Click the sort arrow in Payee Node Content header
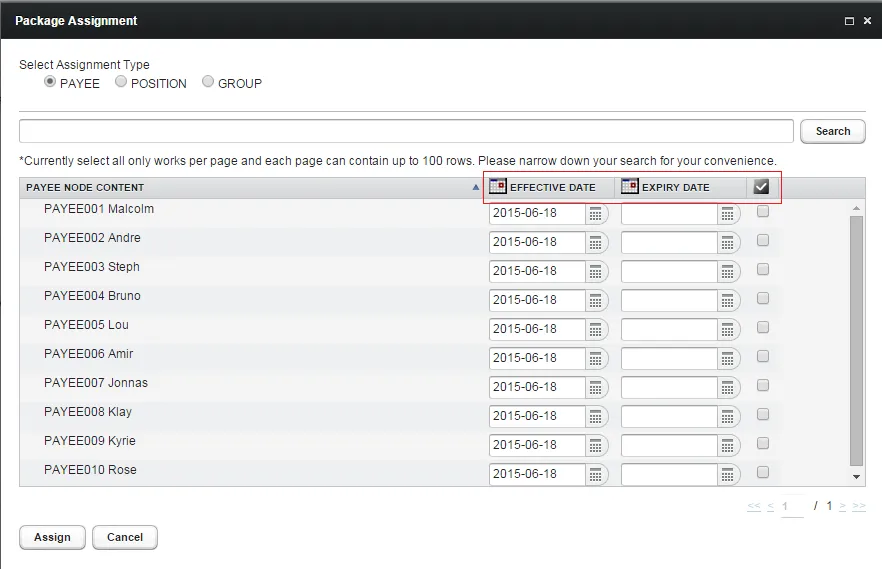 coord(476,188)
